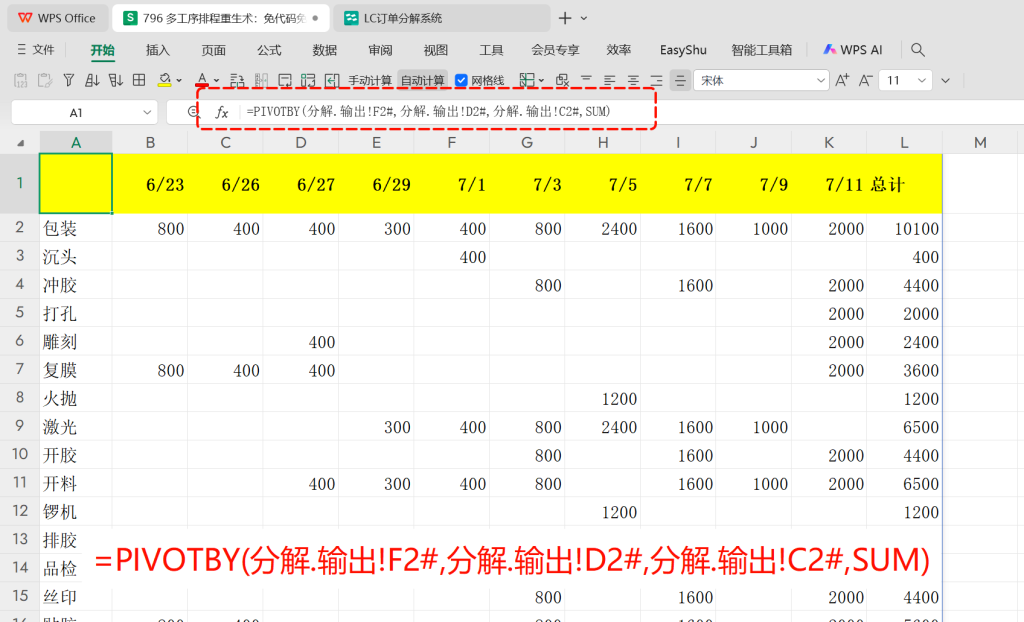Click into the formula bar PIVOTBY text

(428, 112)
